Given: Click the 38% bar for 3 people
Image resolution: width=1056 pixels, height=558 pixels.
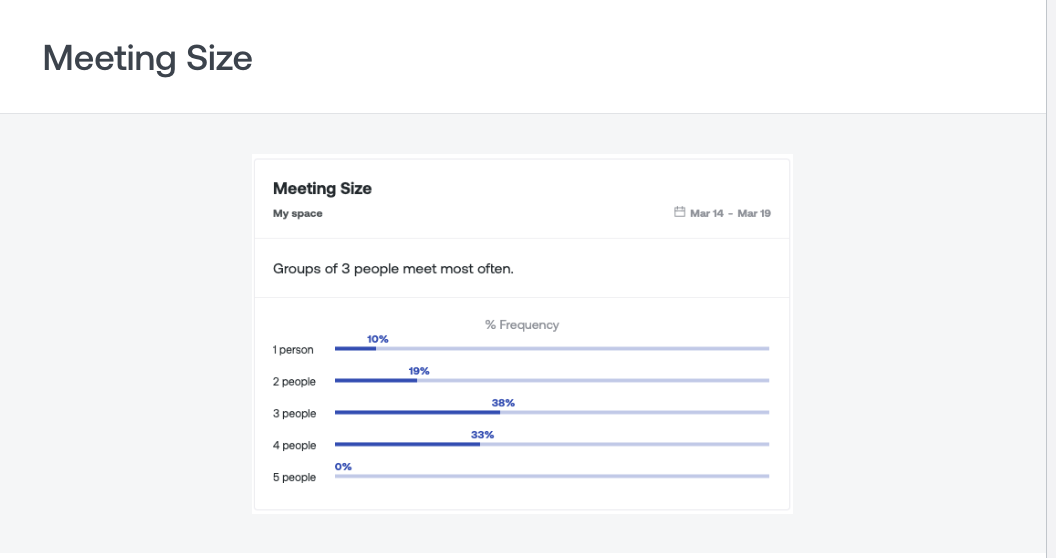Looking at the screenshot, I should (418, 413).
